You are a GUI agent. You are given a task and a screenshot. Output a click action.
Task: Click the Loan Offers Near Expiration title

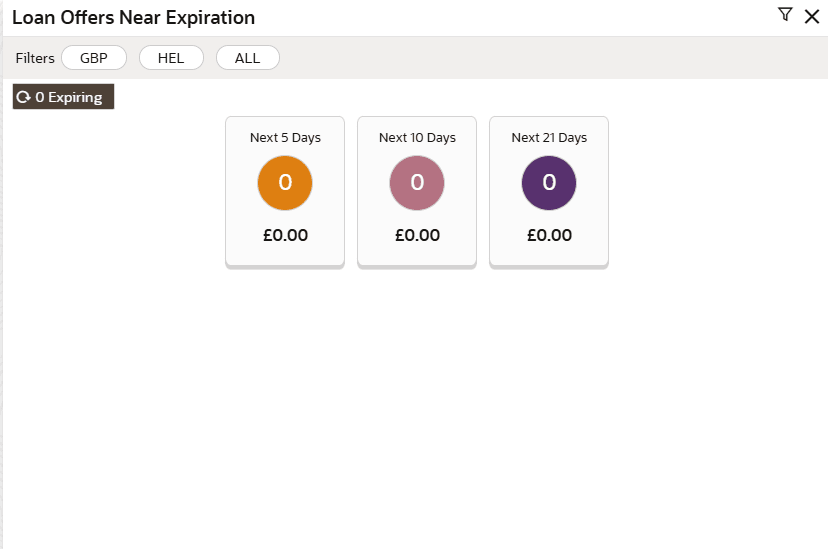(133, 18)
